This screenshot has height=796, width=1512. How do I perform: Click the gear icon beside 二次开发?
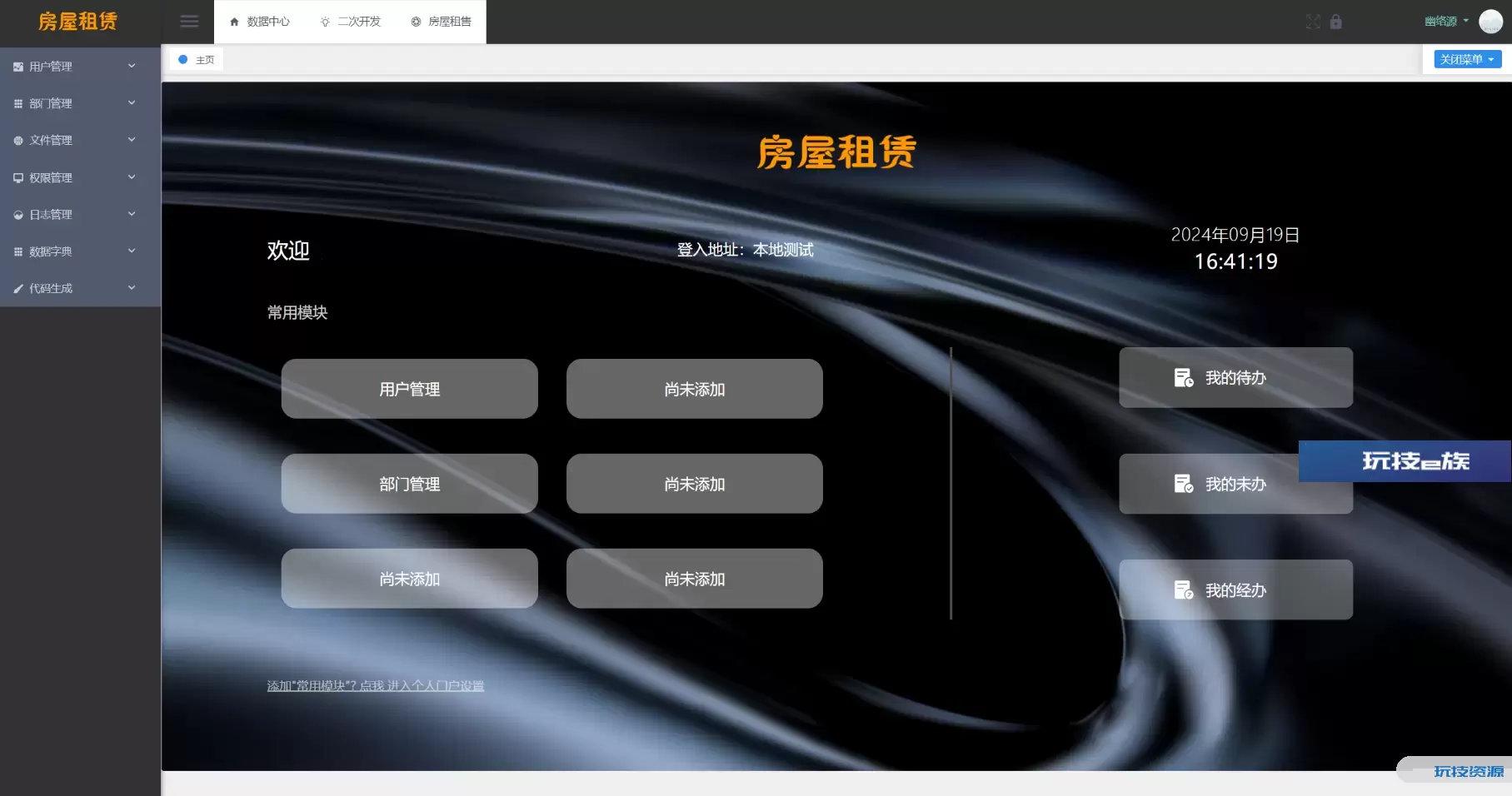(325, 22)
